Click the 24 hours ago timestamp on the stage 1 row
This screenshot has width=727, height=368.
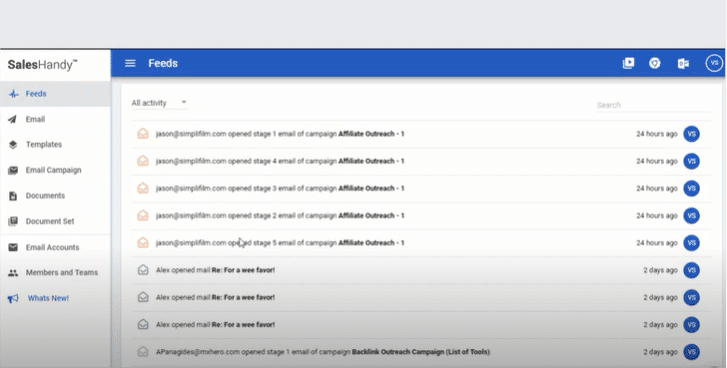pyautogui.click(x=657, y=134)
